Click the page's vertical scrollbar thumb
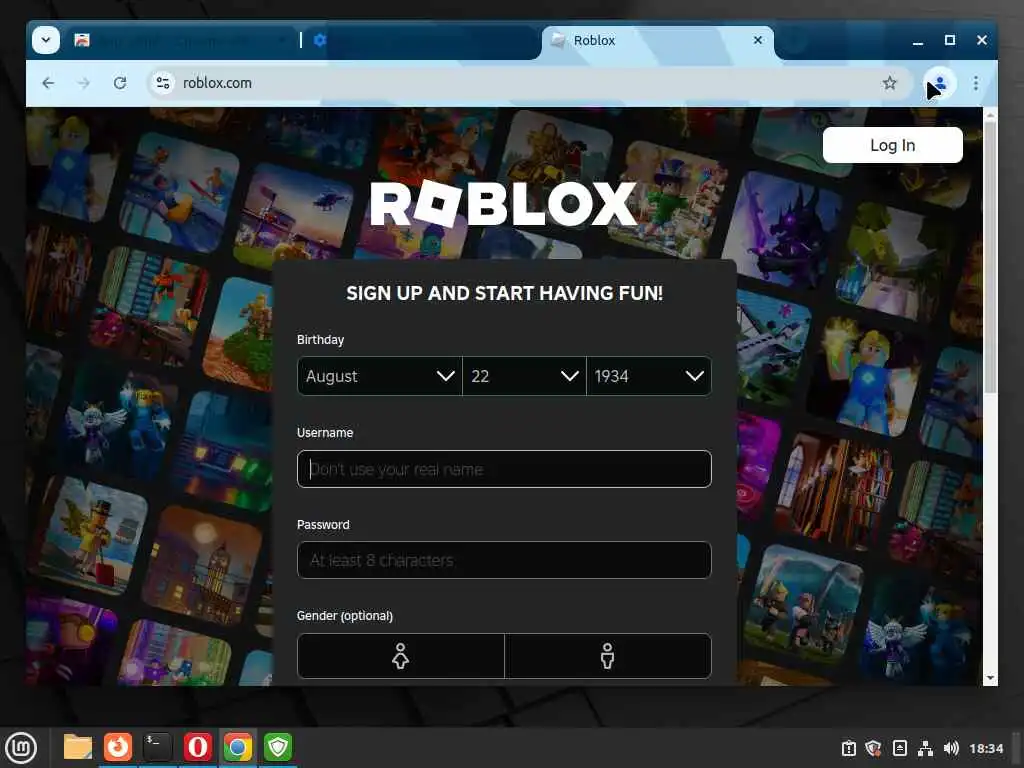1024x768 pixels. [x=990, y=258]
